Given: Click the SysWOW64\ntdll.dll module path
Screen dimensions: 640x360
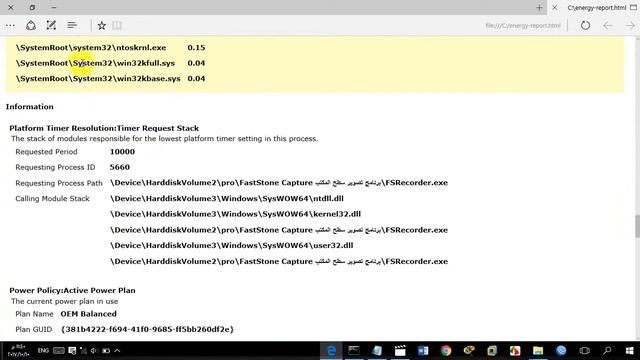Looking at the screenshot, I should coord(227,199).
